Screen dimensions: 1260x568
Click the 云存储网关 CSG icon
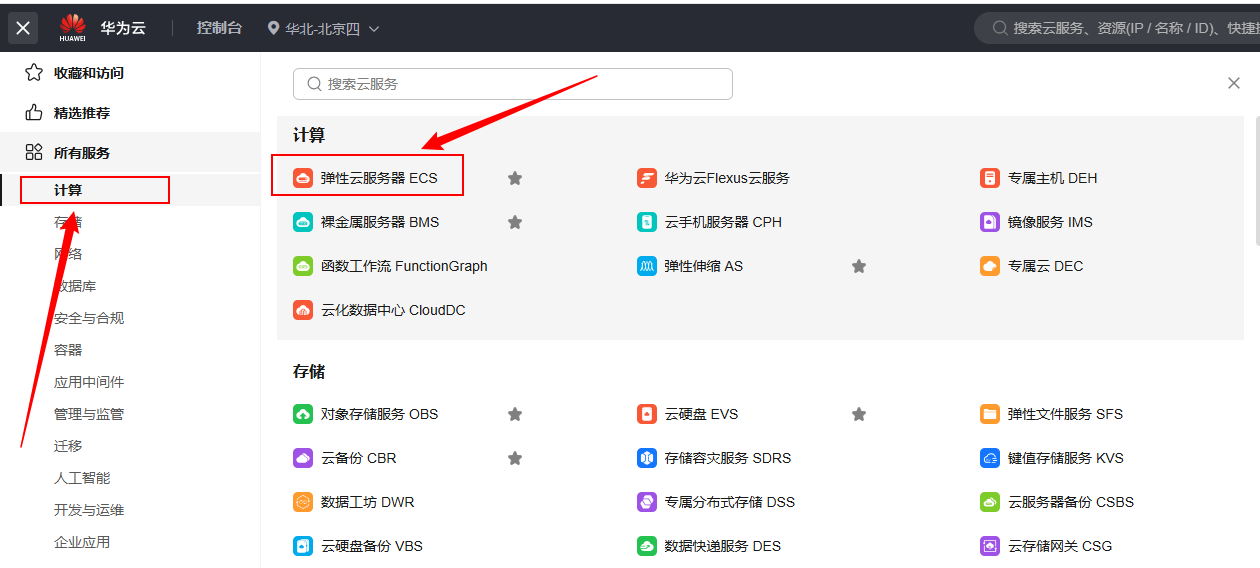tap(990, 546)
